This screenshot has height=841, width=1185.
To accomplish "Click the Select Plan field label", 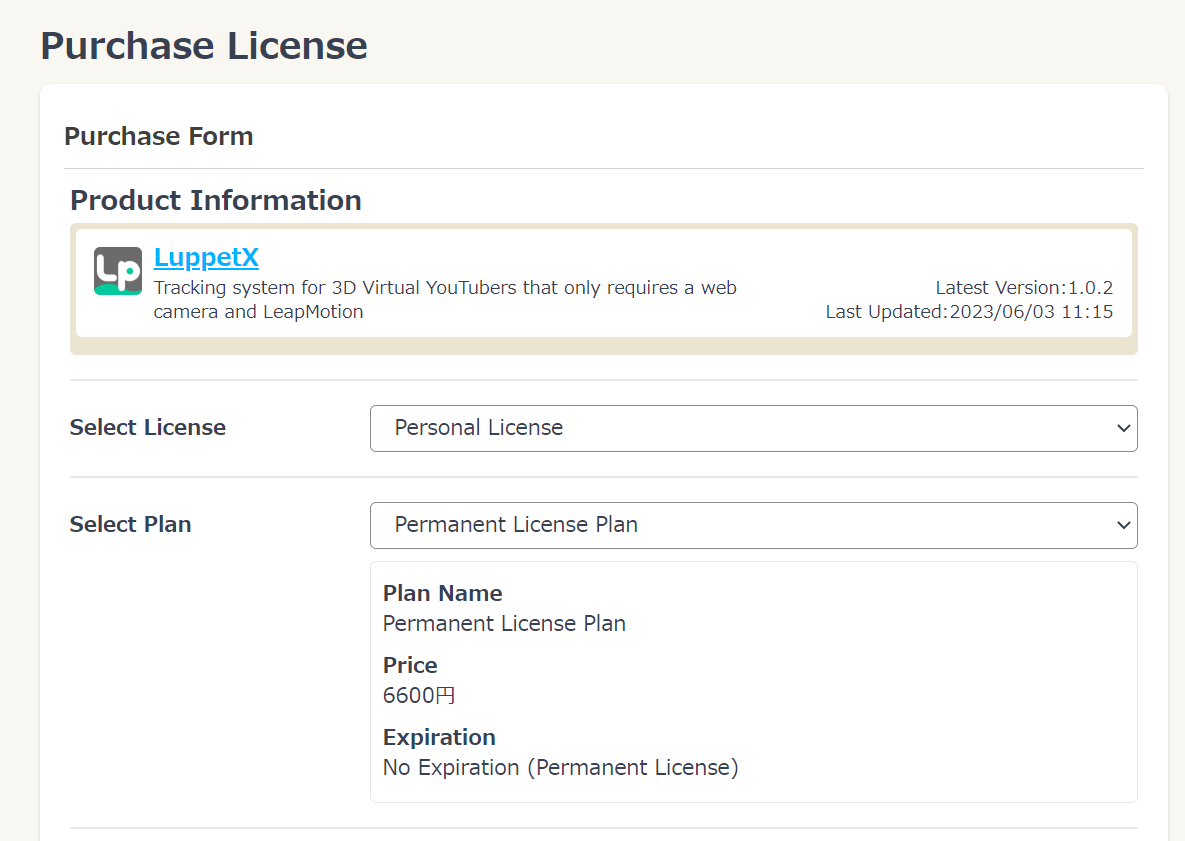I will point(130,525).
